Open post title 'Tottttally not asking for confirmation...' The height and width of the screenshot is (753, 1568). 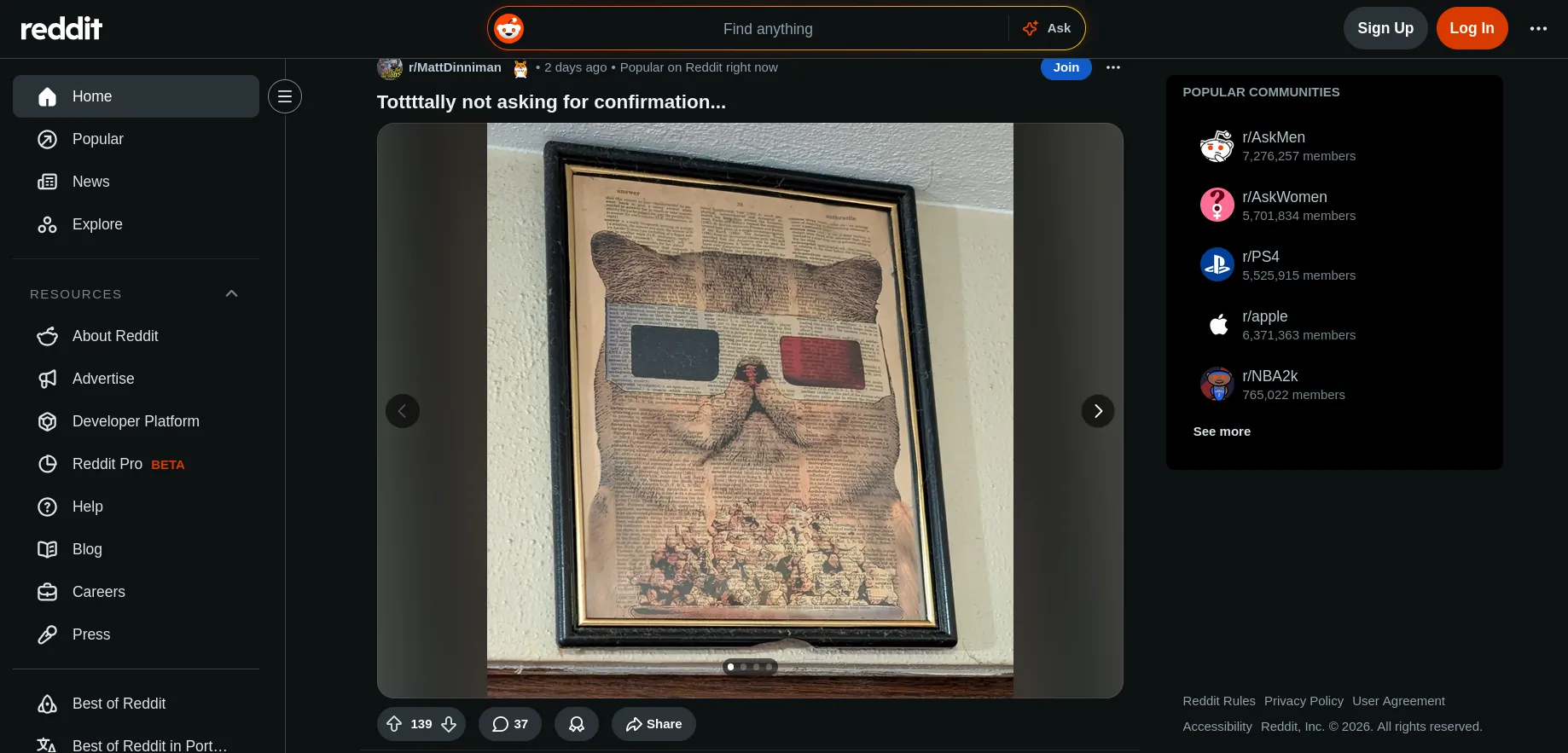pyautogui.click(x=551, y=102)
